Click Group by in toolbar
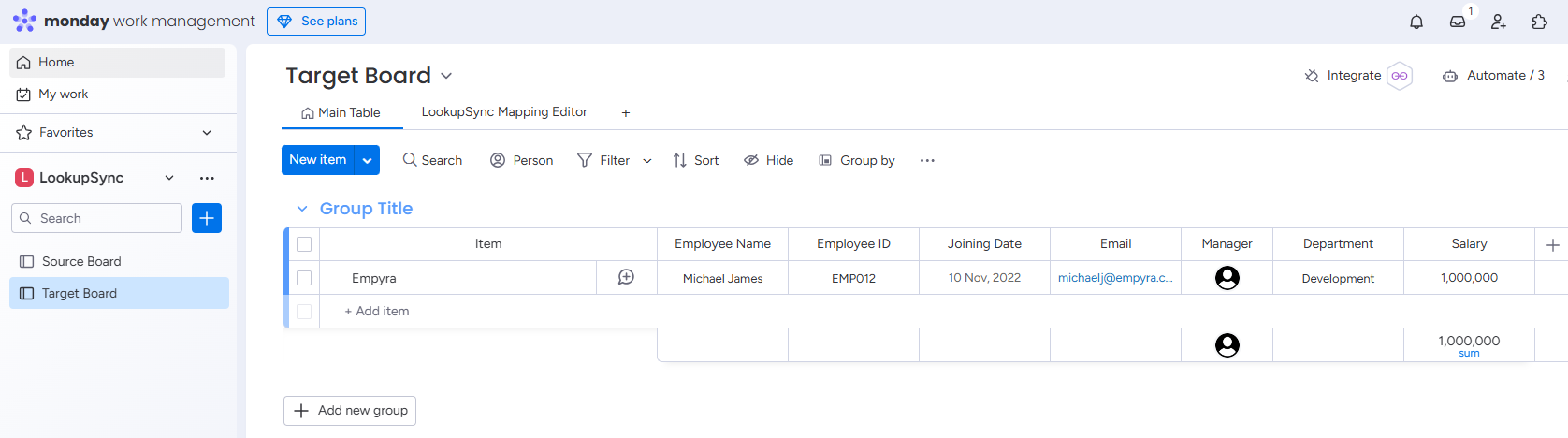 tap(857, 160)
